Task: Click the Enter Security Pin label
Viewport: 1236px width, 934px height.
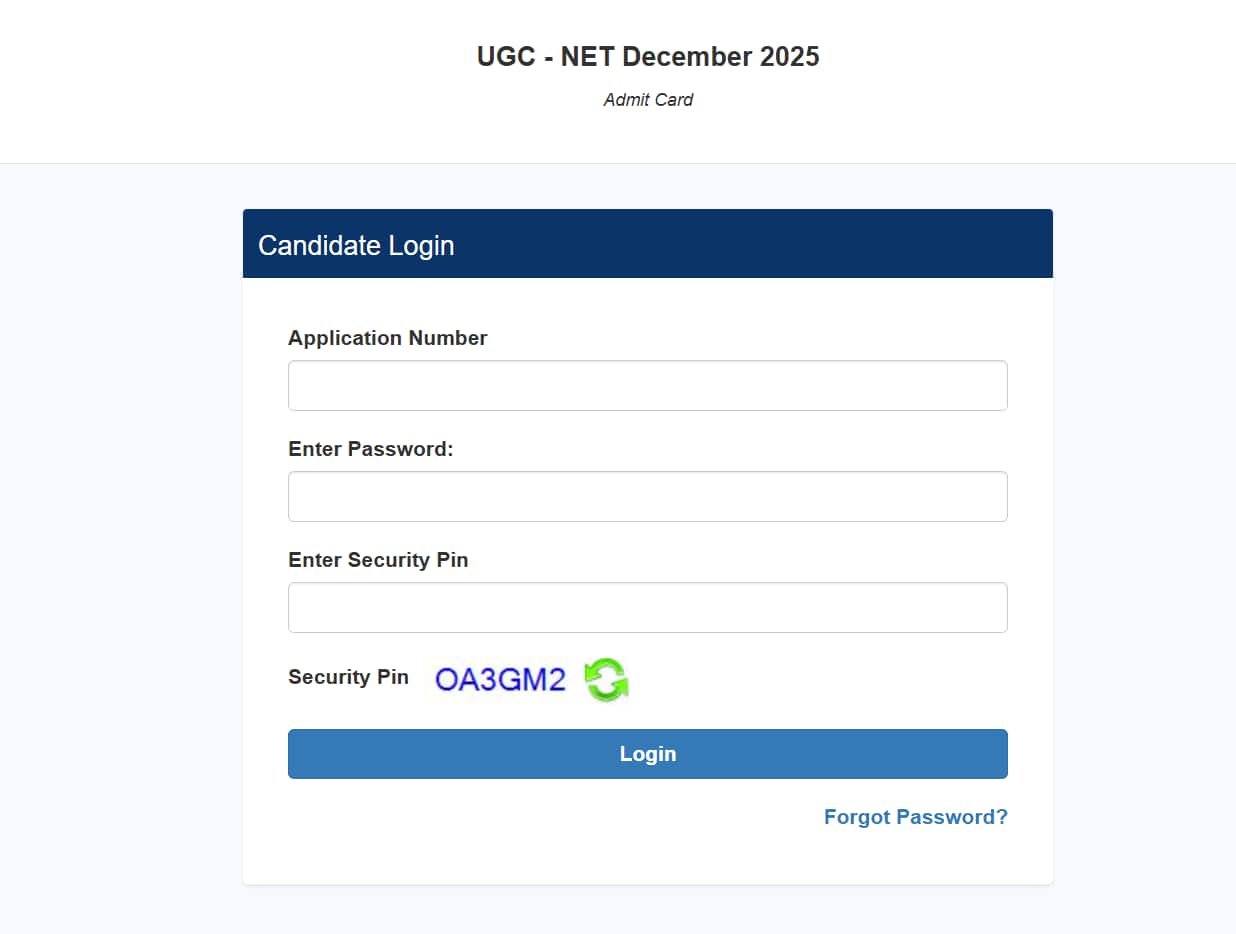Action: [x=378, y=560]
